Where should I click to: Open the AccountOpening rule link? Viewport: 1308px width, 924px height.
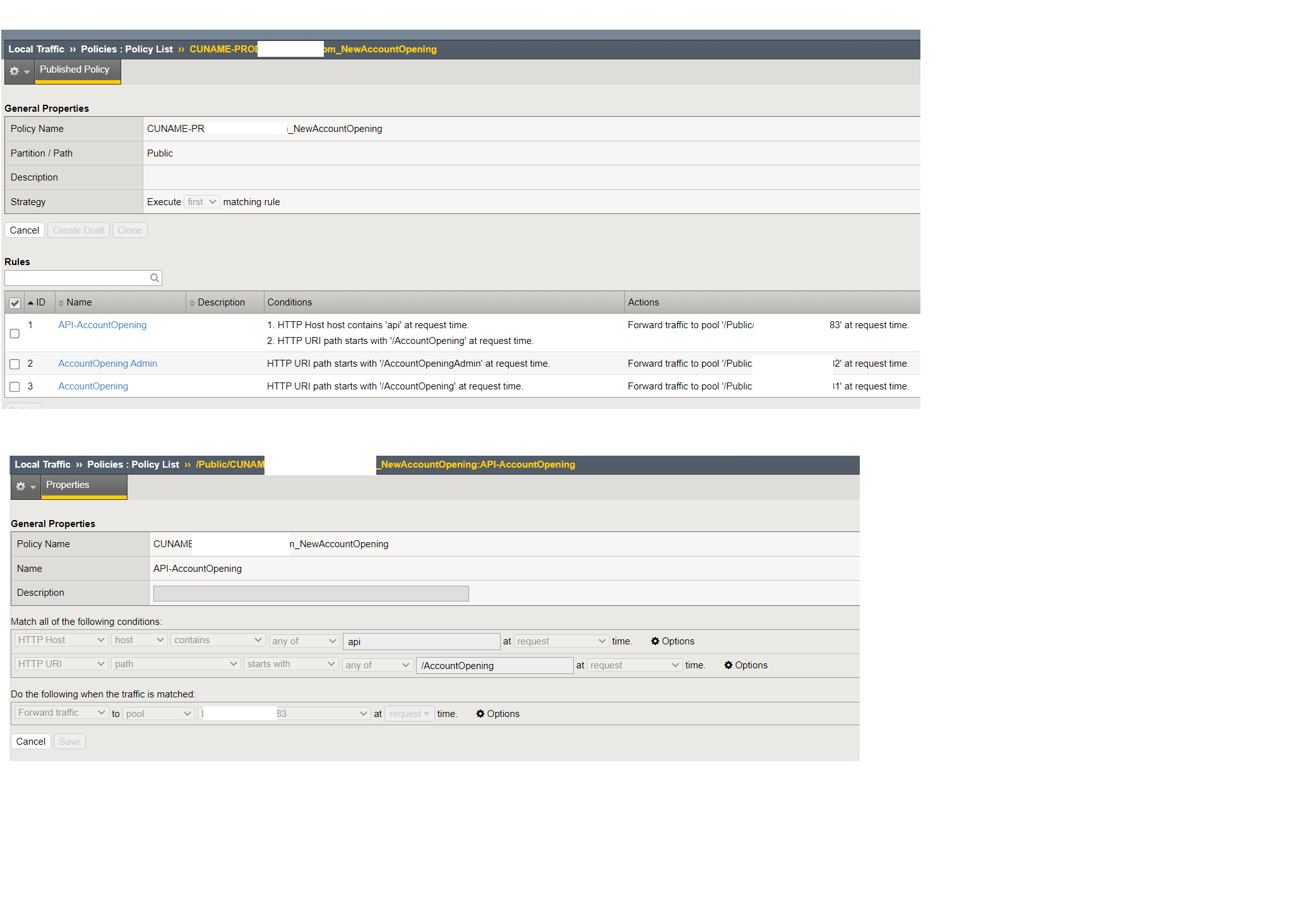93,386
